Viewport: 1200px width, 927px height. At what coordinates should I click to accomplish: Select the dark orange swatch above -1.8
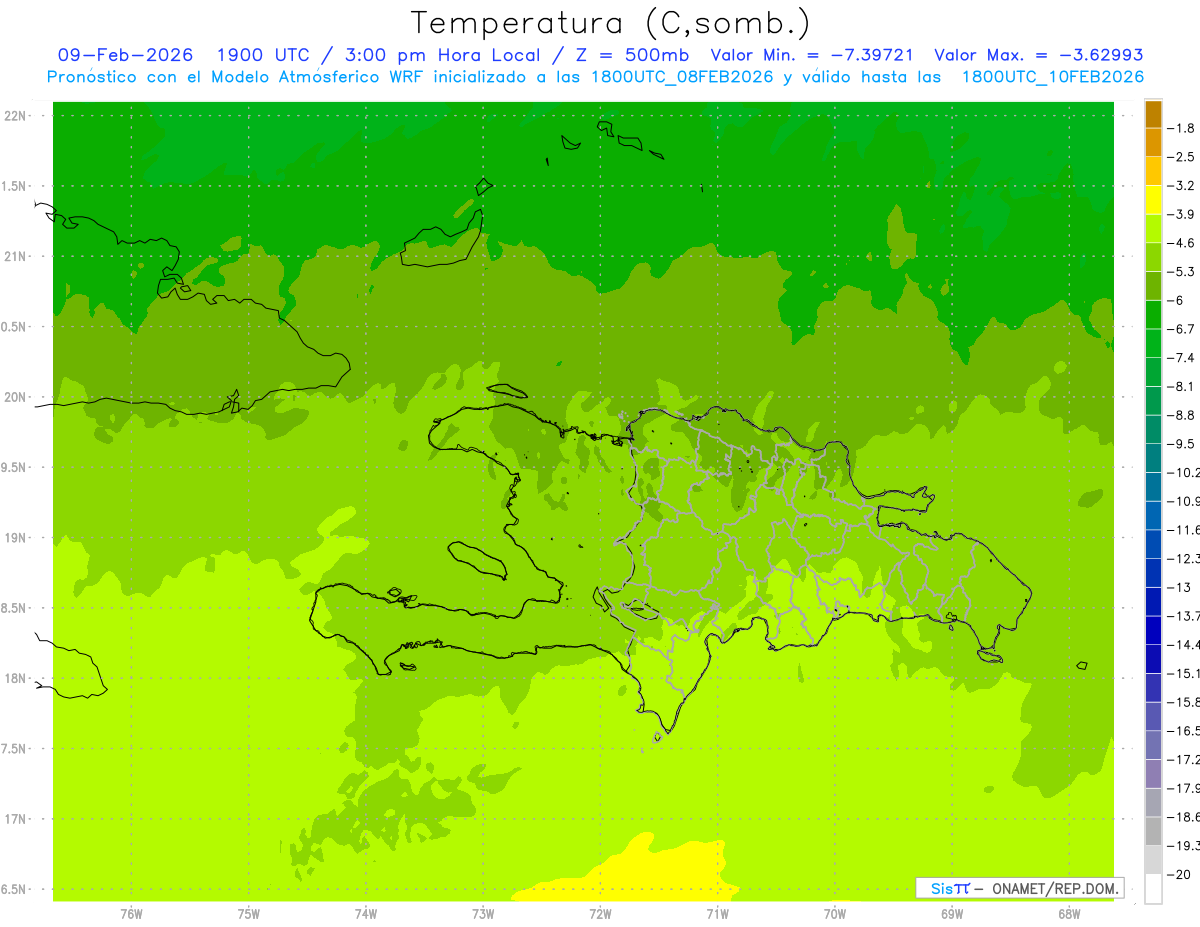[x=1153, y=114]
